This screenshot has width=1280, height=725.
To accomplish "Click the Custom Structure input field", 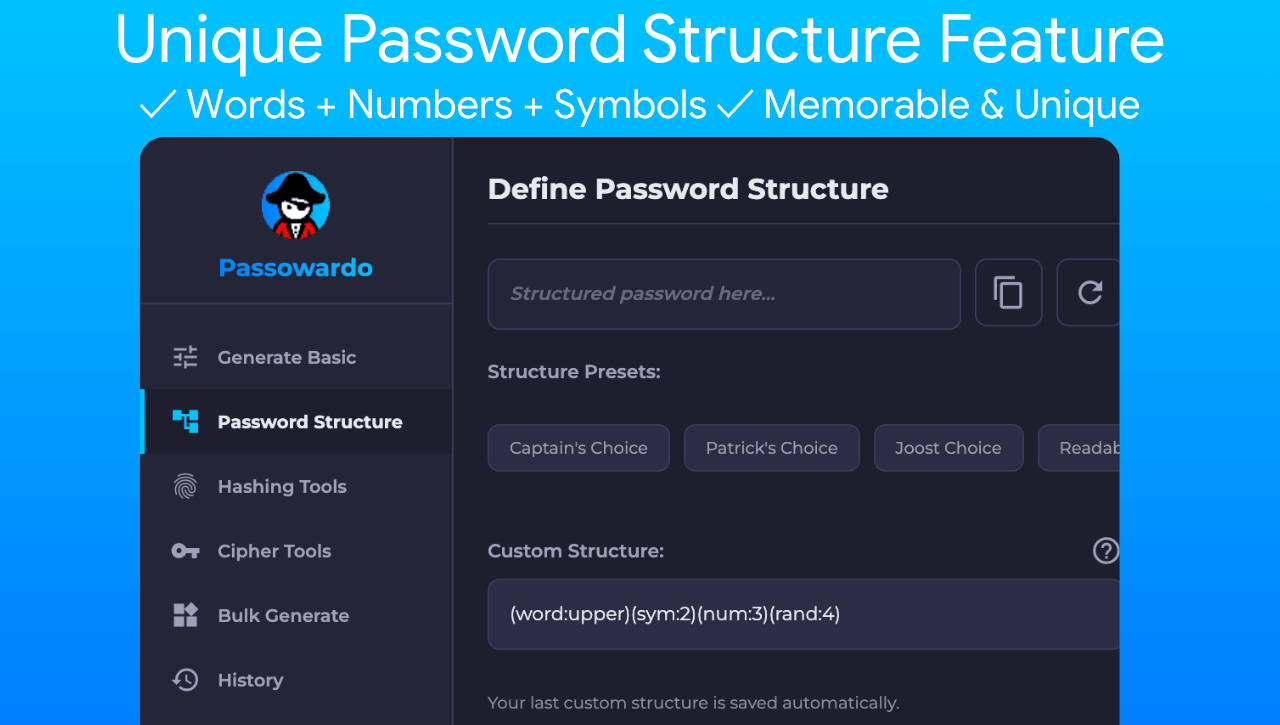I will [x=800, y=614].
